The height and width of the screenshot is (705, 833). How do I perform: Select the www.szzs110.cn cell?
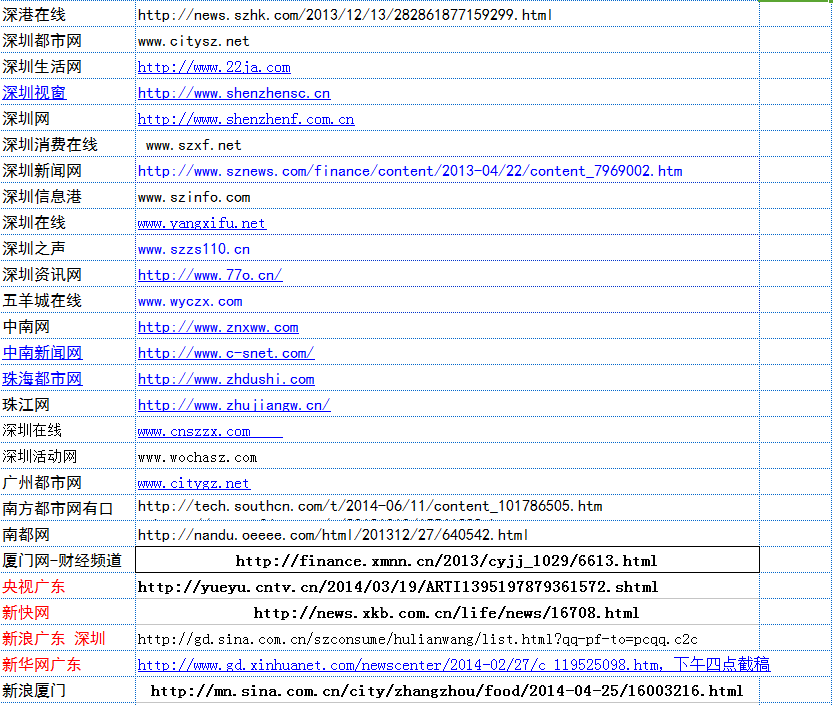[447, 249]
